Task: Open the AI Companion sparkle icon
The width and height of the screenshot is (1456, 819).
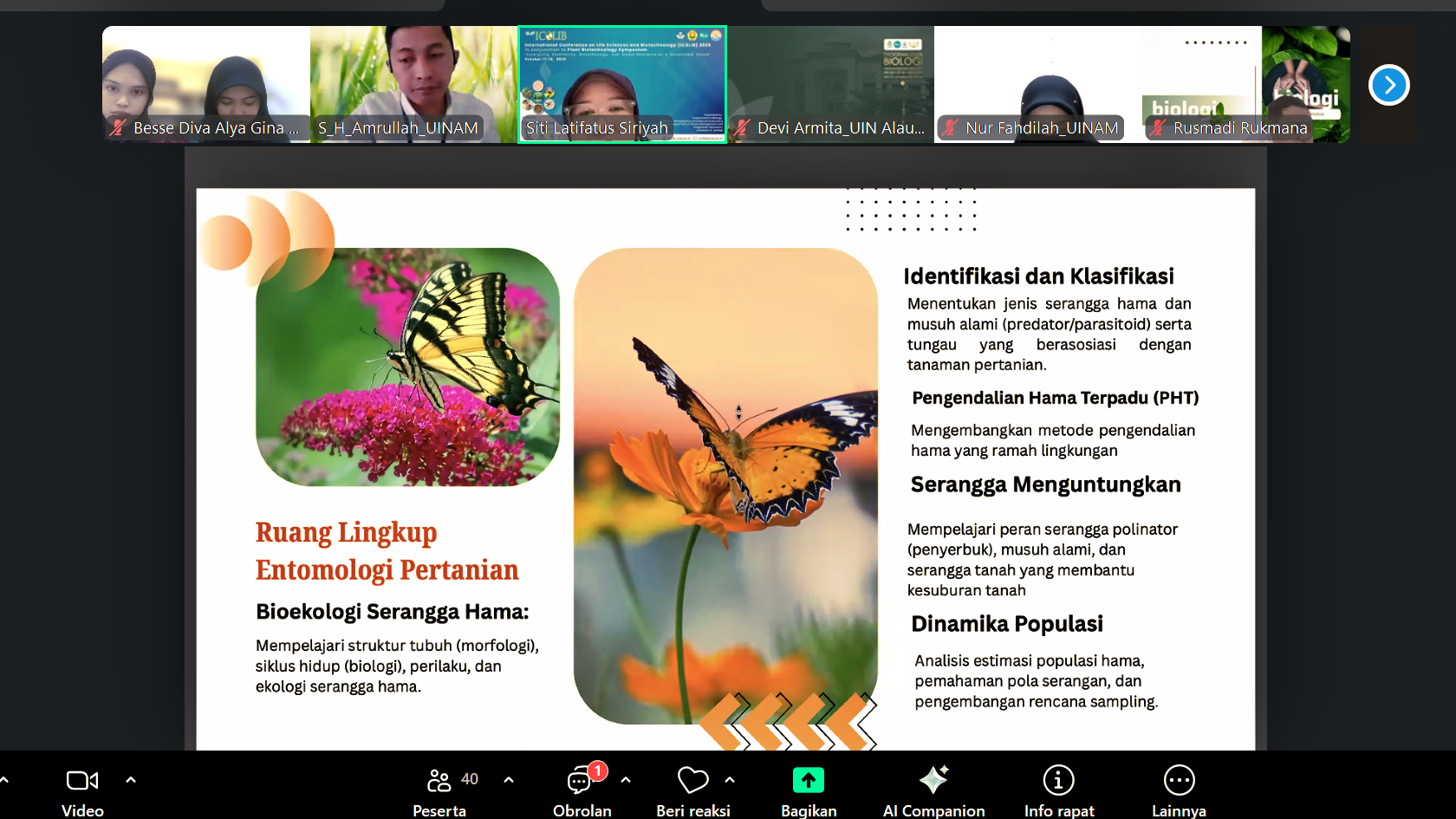Action: click(933, 780)
